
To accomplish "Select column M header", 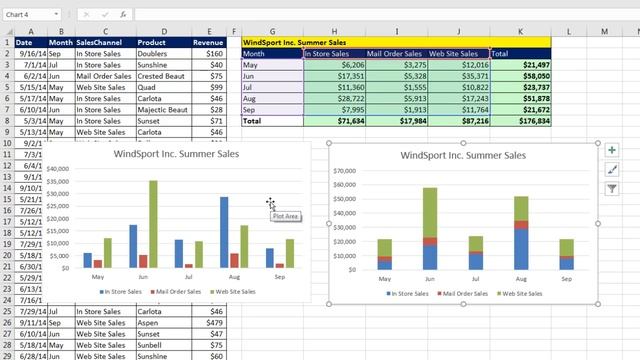I will click(x=604, y=31).
